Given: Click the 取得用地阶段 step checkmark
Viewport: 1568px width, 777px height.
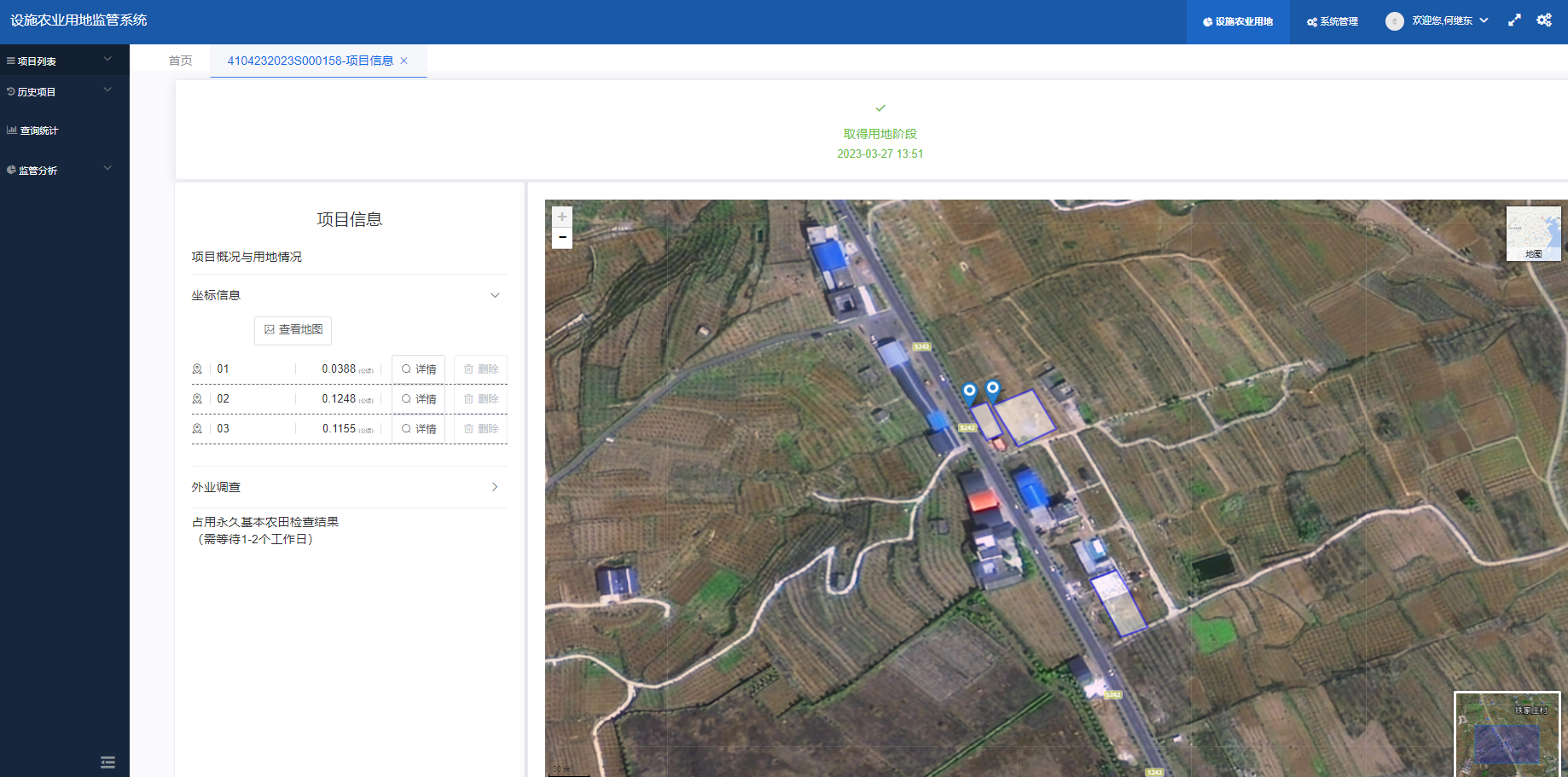Looking at the screenshot, I should (880, 108).
